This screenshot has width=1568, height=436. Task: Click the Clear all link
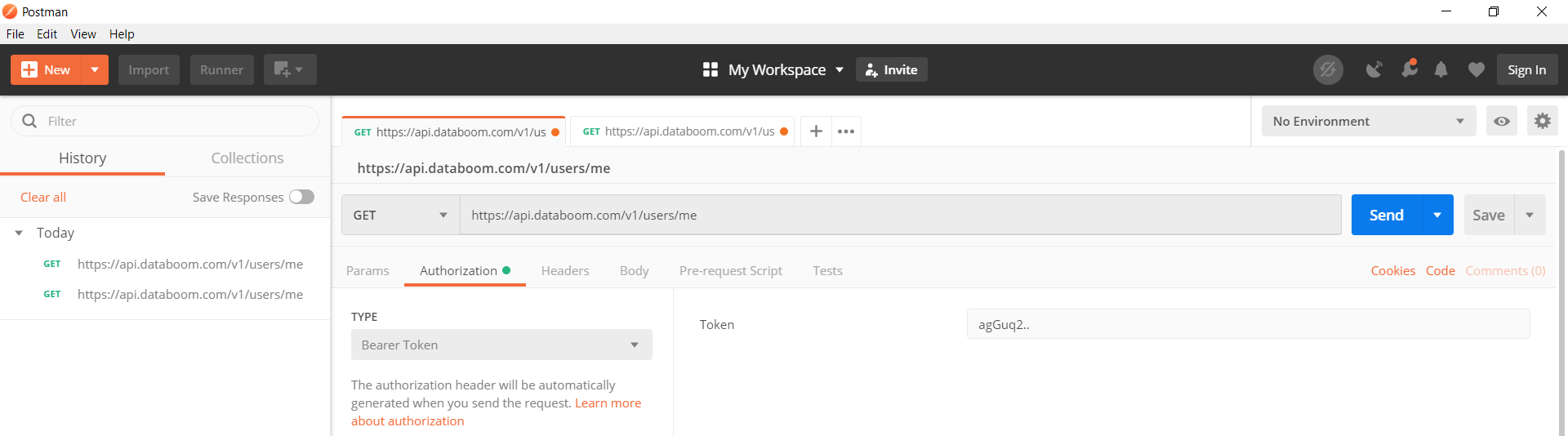(x=43, y=197)
